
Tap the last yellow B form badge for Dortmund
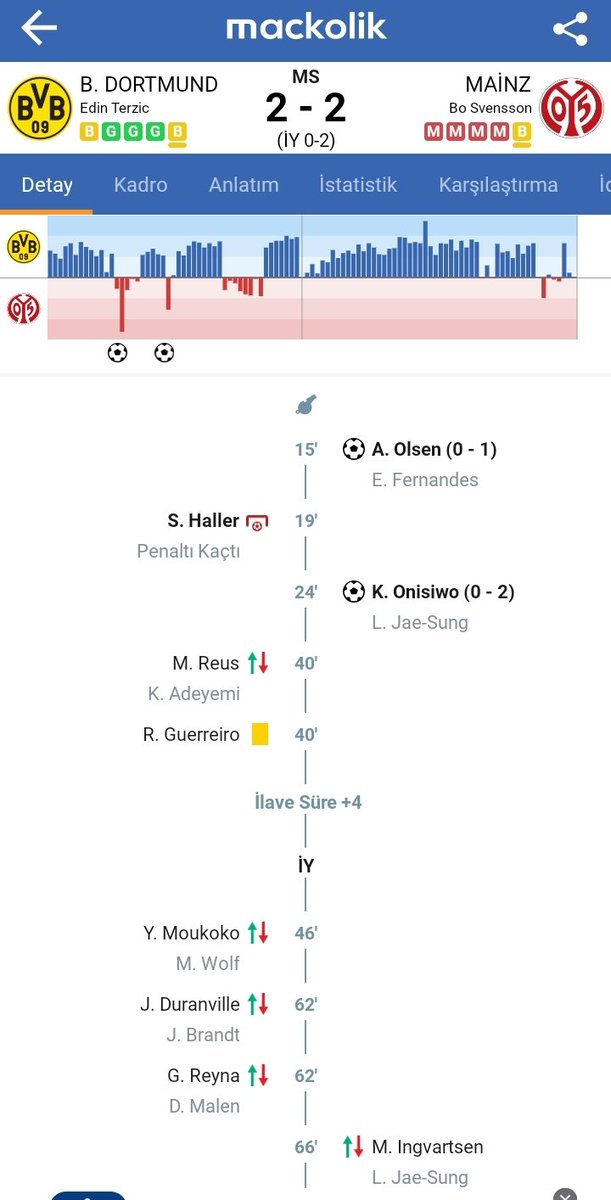pyautogui.click(x=177, y=131)
